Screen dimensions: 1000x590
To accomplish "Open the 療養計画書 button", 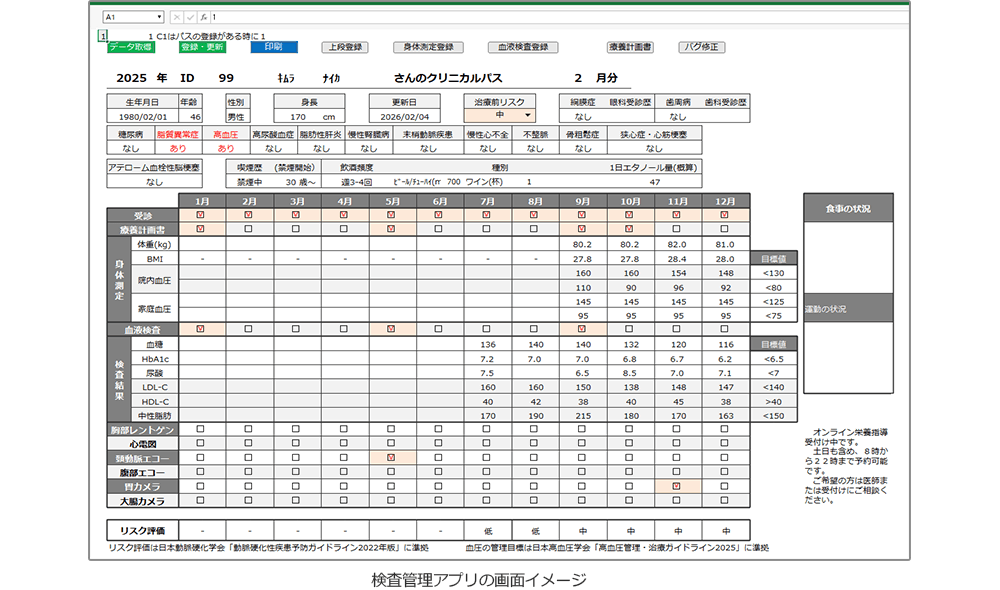I will tap(630, 47).
